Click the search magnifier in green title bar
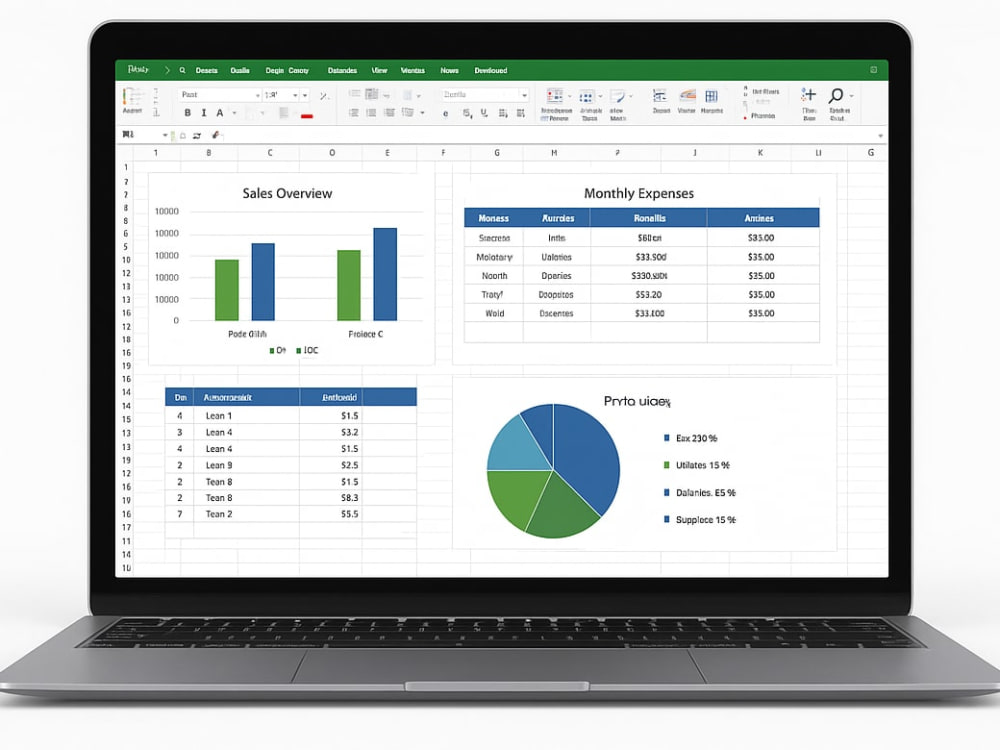1000x750 pixels. pyautogui.click(x=182, y=70)
